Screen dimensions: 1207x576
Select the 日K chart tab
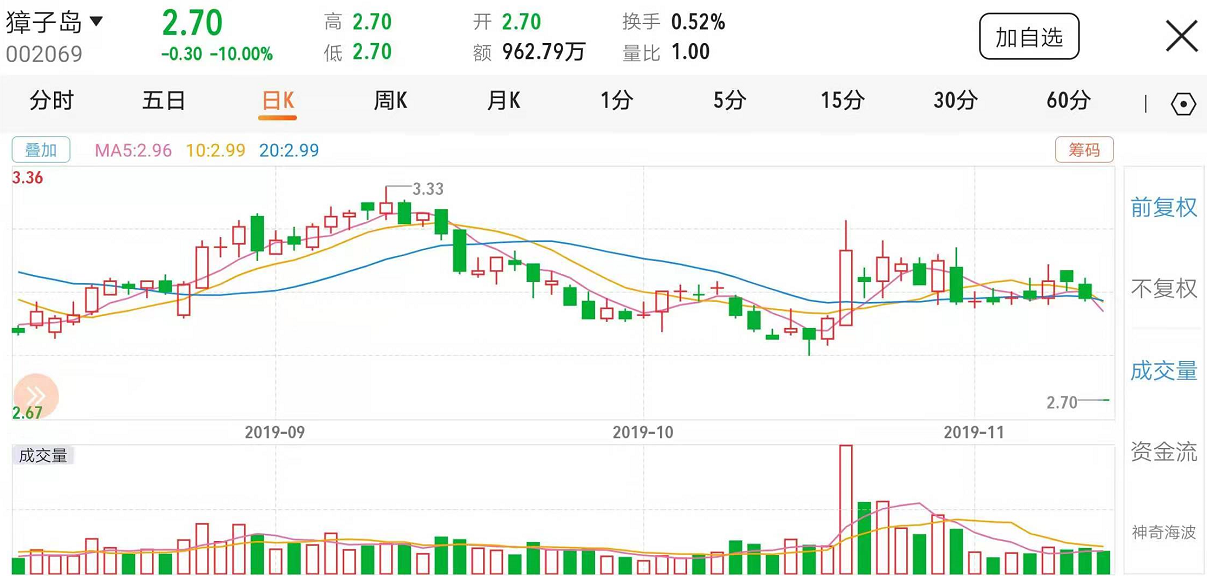277,100
